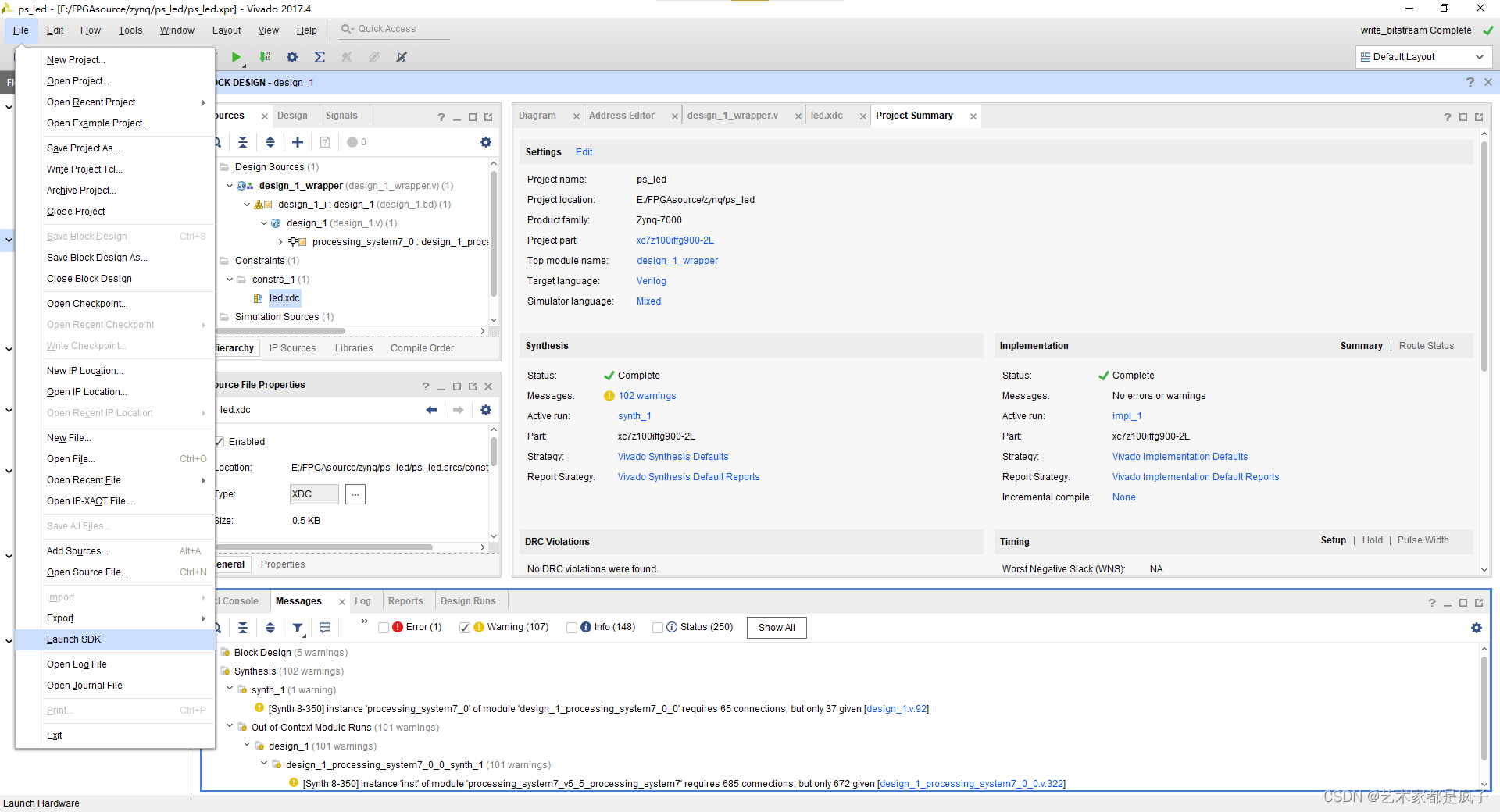Click the crossed-cursor unhighlight toolbar icon
The image size is (1500, 812).
pyautogui.click(x=402, y=57)
